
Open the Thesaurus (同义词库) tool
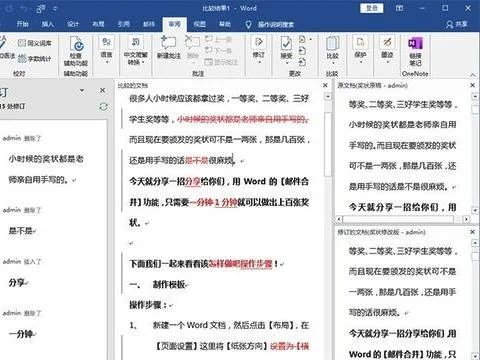click(35, 43)
